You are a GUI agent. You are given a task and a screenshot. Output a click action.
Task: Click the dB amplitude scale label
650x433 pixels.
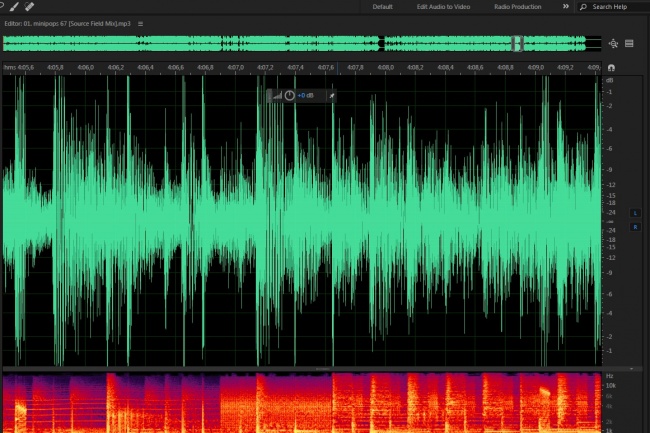tap(609, 80)
